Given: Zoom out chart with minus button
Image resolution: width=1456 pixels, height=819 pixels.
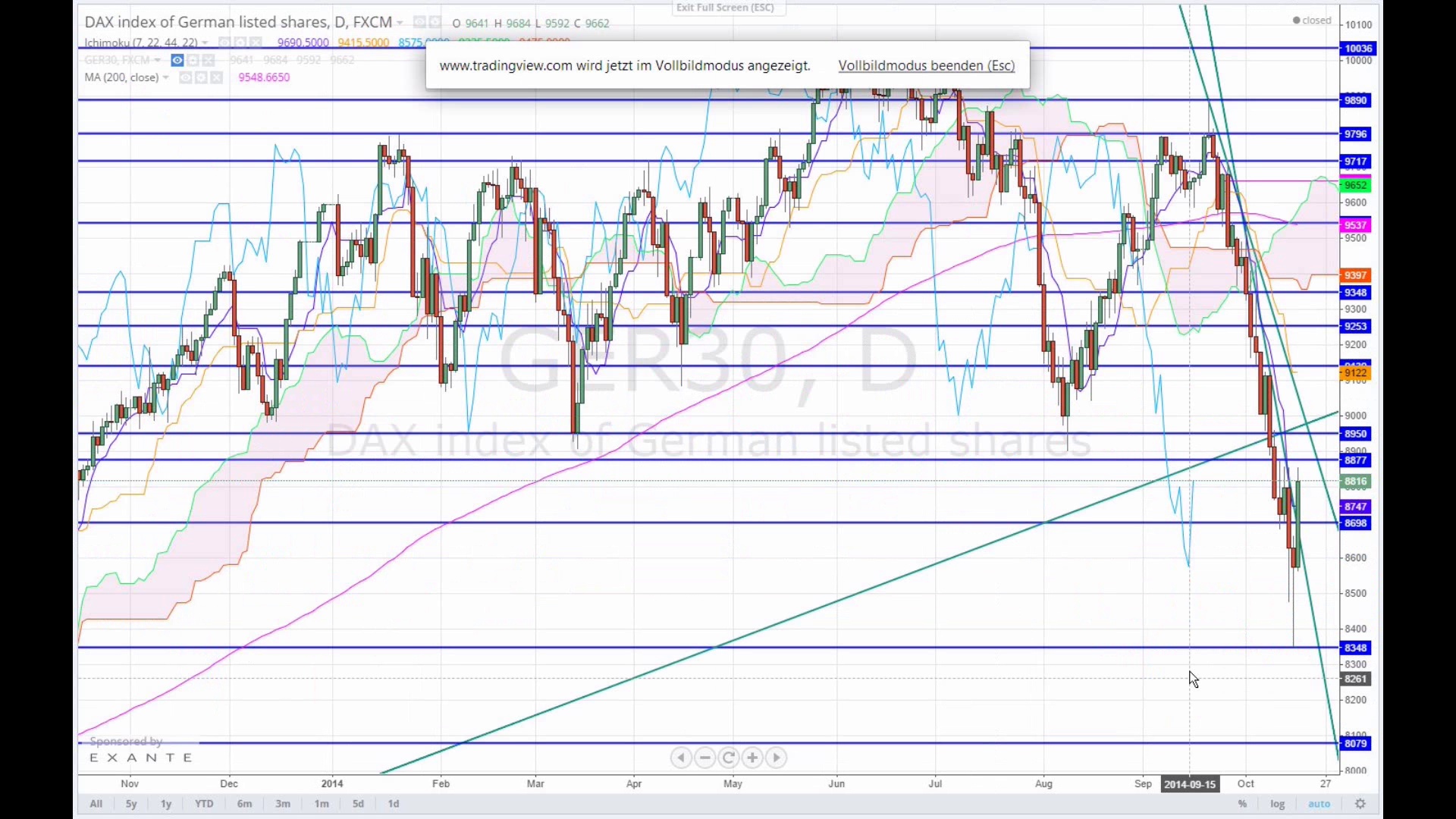Looking at the screenshot, I should coord(705,758).
